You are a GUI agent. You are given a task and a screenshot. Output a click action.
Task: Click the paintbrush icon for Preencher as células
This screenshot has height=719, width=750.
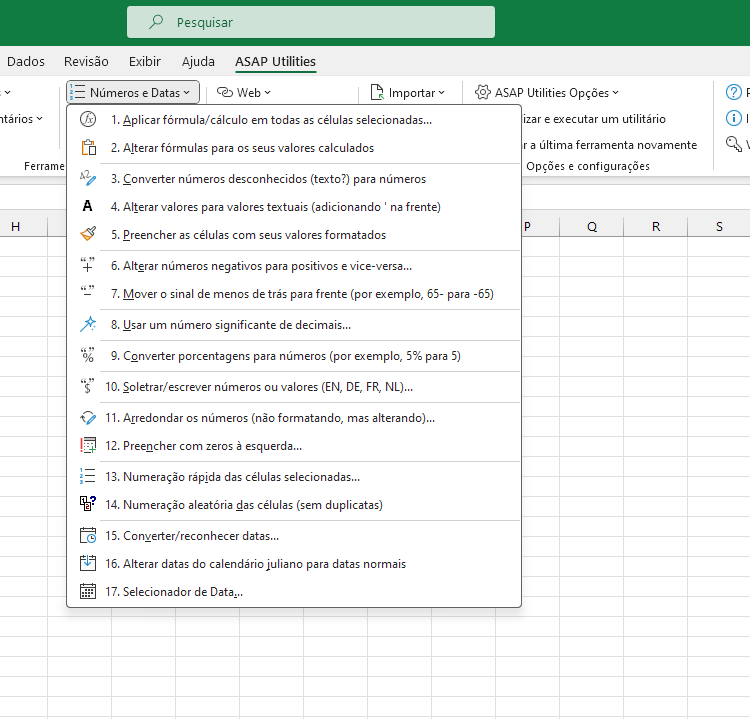[x=88, y=234]
